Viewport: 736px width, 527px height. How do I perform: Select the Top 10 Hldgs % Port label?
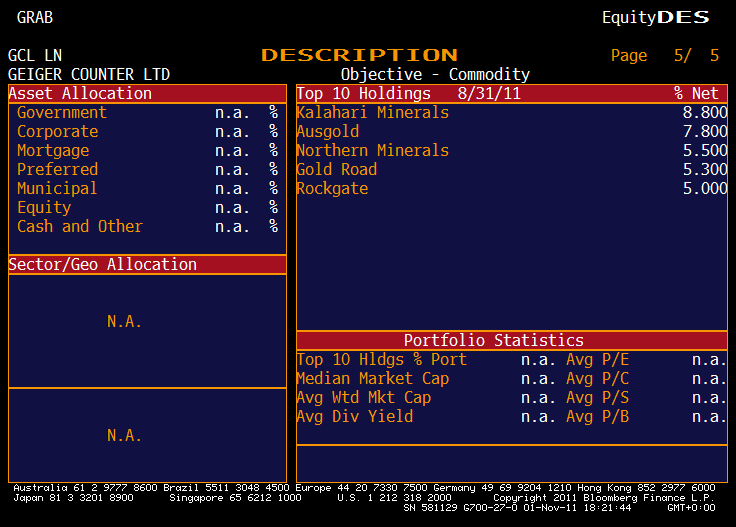[x=382, y=359]
